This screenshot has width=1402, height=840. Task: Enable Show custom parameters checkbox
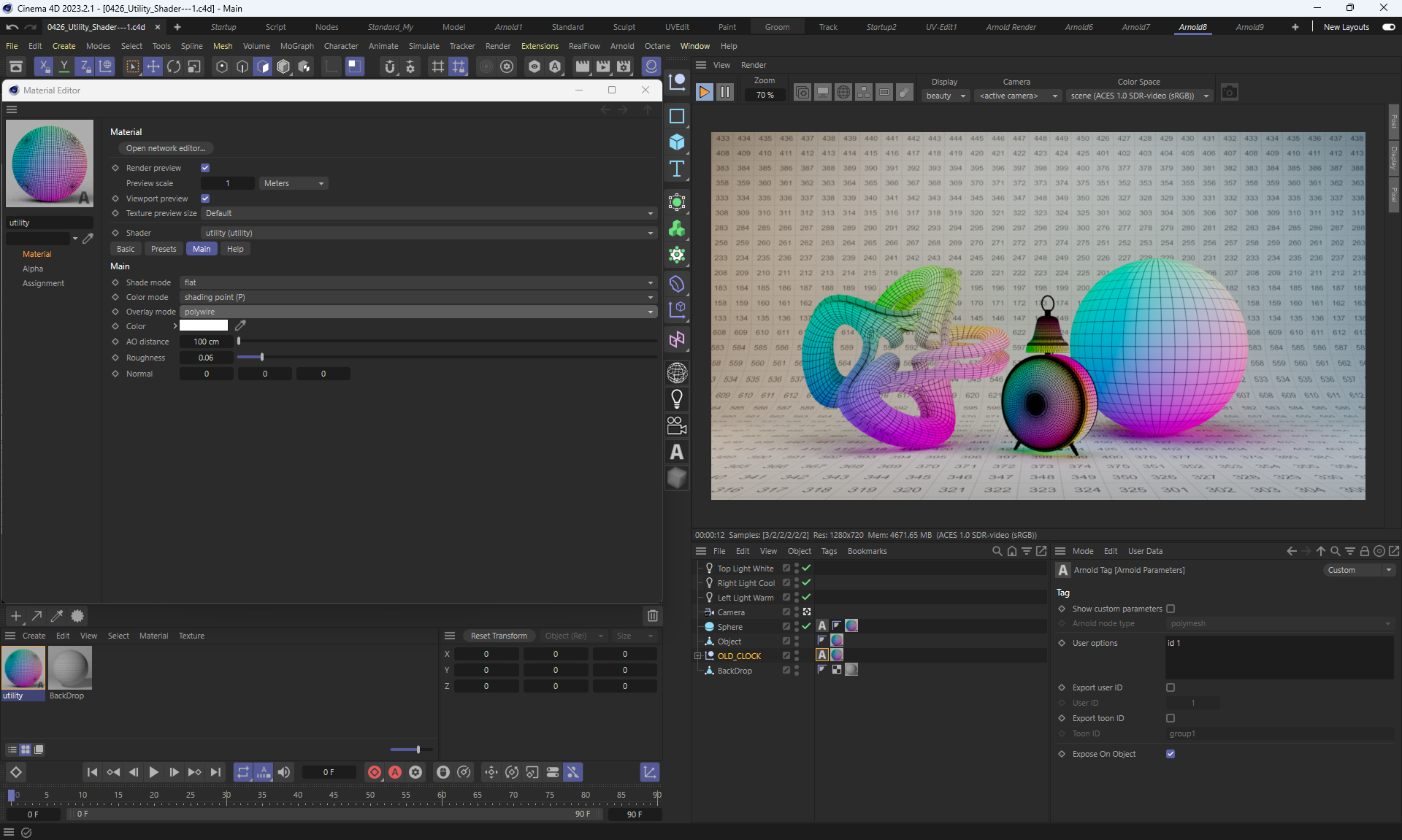1171,609
